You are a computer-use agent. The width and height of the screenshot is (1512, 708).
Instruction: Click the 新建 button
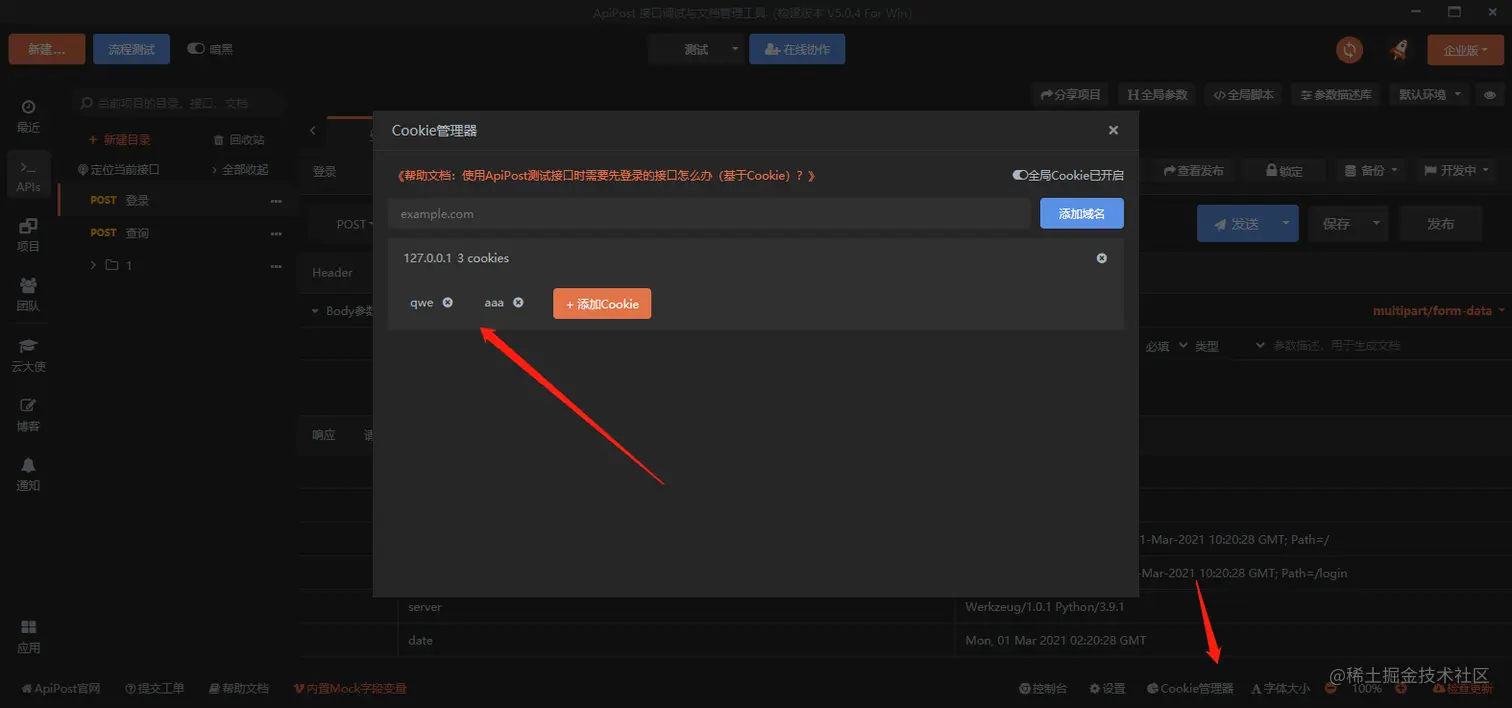[47, 49]
